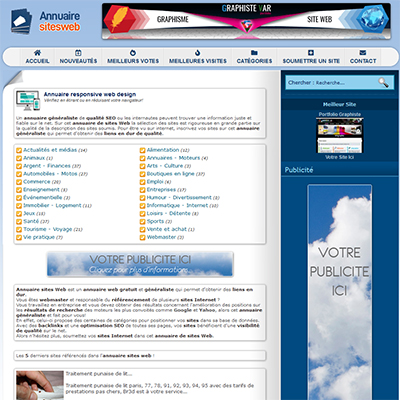Click the medal icon above Meilleurs Votes
400x400 pixels.
click(133, 53)
